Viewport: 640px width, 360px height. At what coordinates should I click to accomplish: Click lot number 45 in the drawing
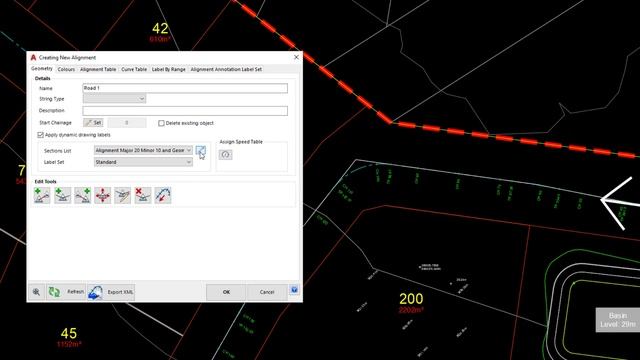(69, 333)
